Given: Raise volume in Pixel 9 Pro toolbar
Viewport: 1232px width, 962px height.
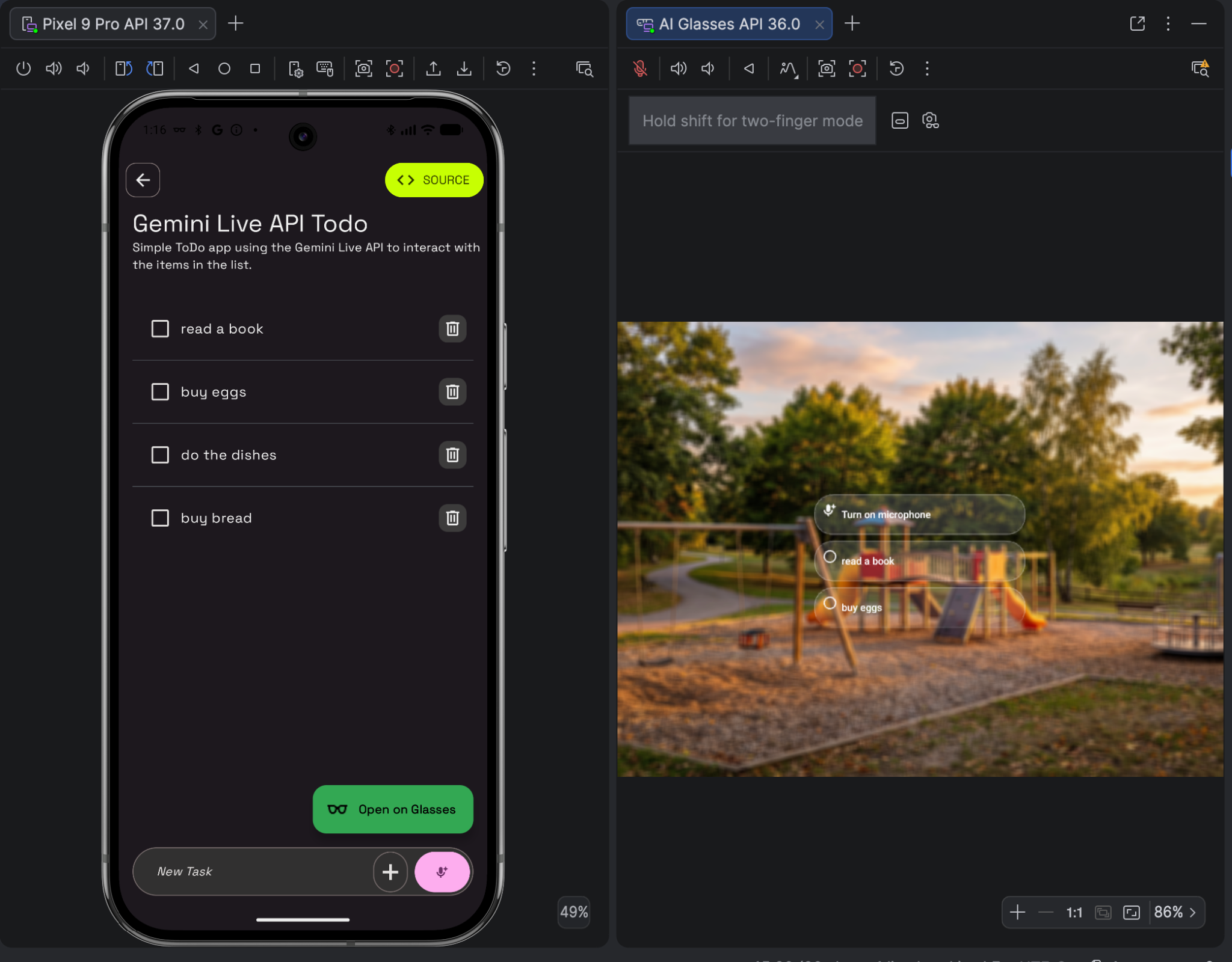Looking at the screenshot, I should pyautogui.click(x=54, y=69).
